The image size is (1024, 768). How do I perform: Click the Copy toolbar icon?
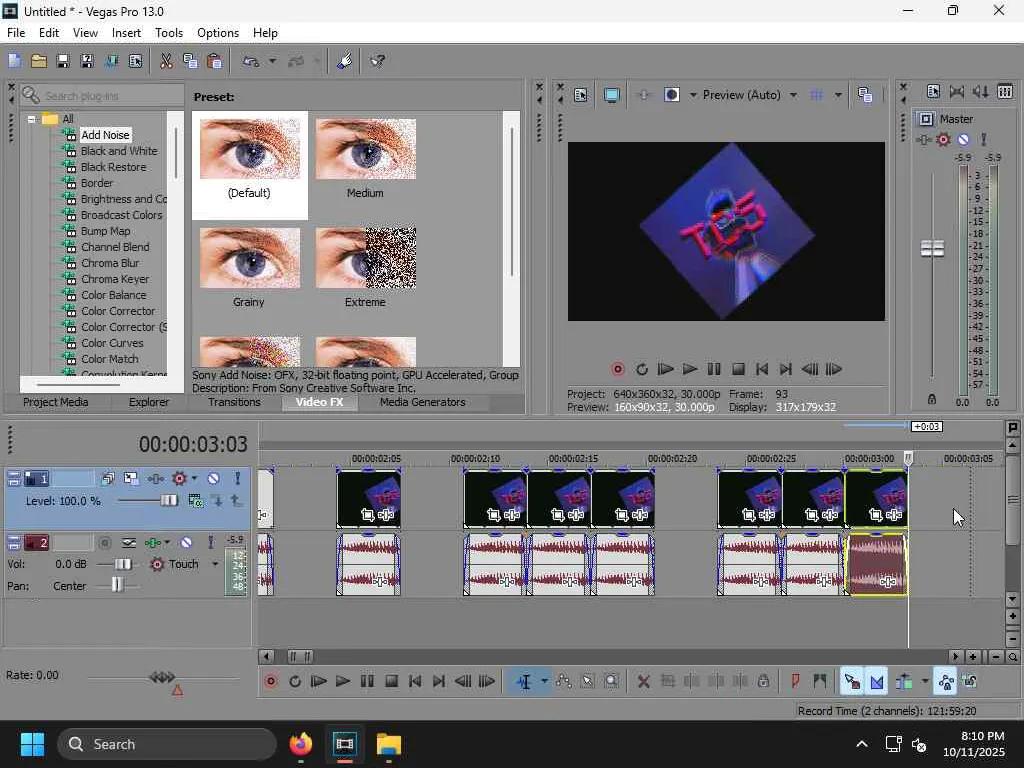190,61
